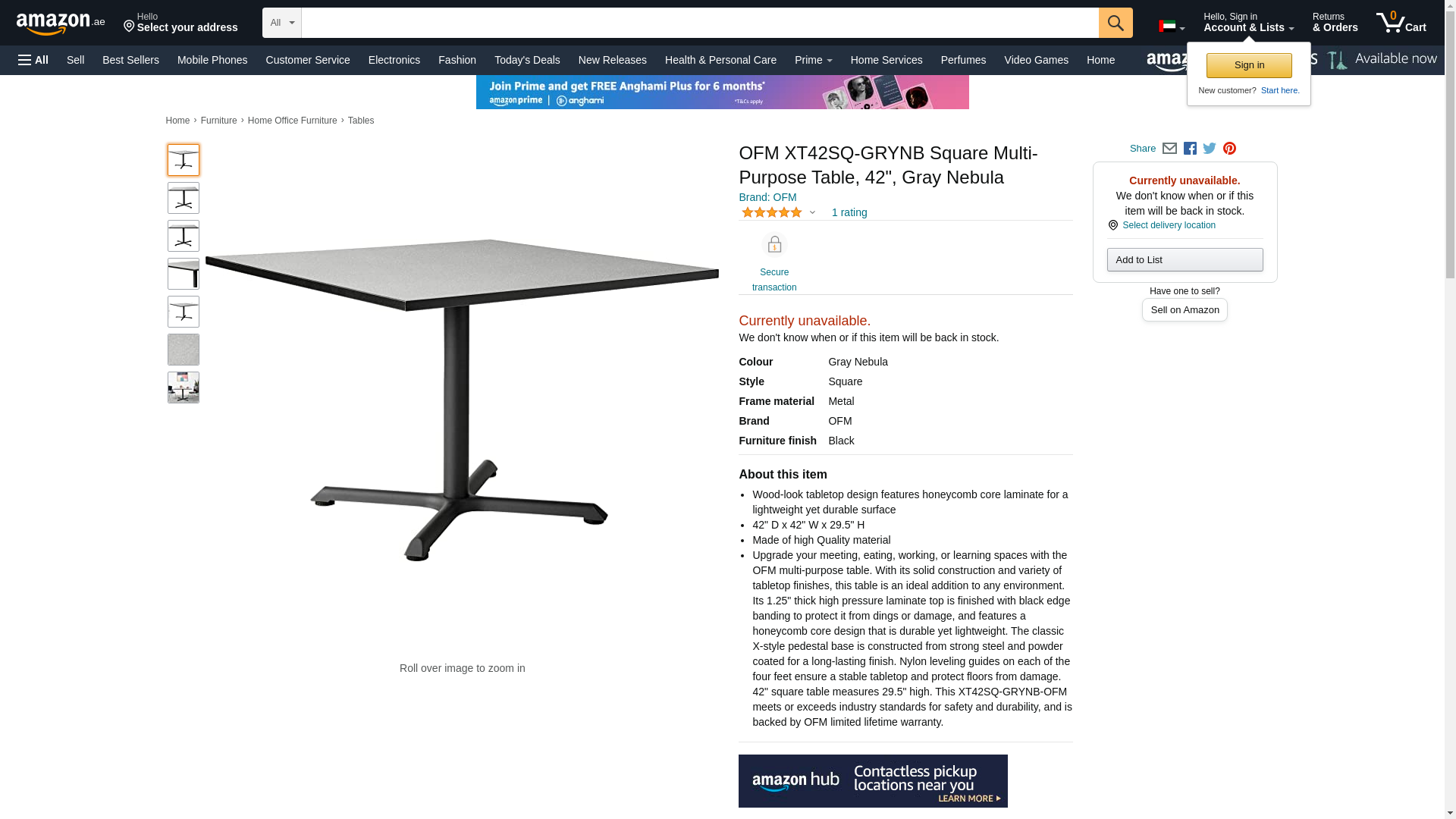Open the shopping cart icon

click(x=1401, y=22)
